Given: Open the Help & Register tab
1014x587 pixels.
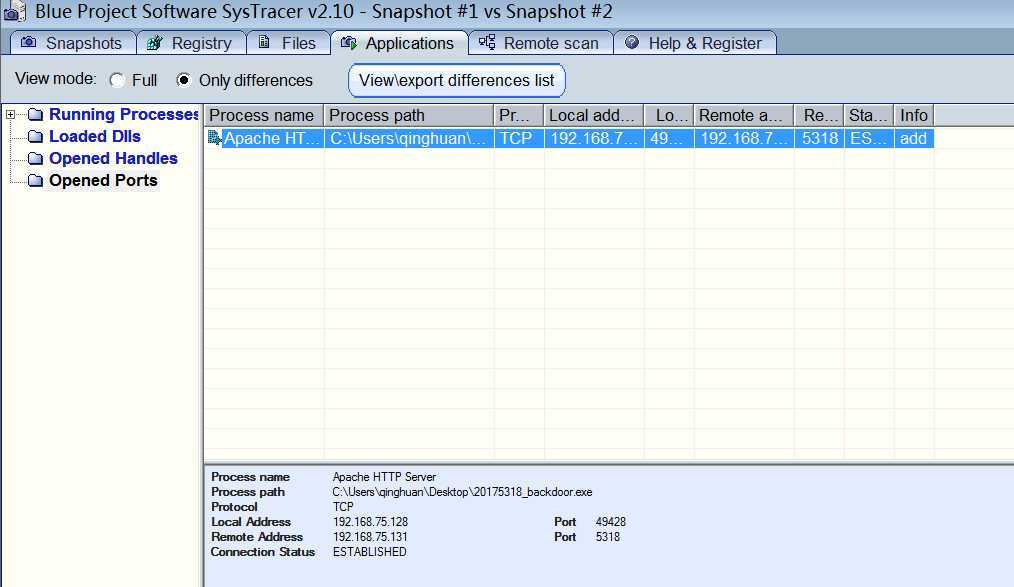Looking at the screenshot, I should pos(695,43).
